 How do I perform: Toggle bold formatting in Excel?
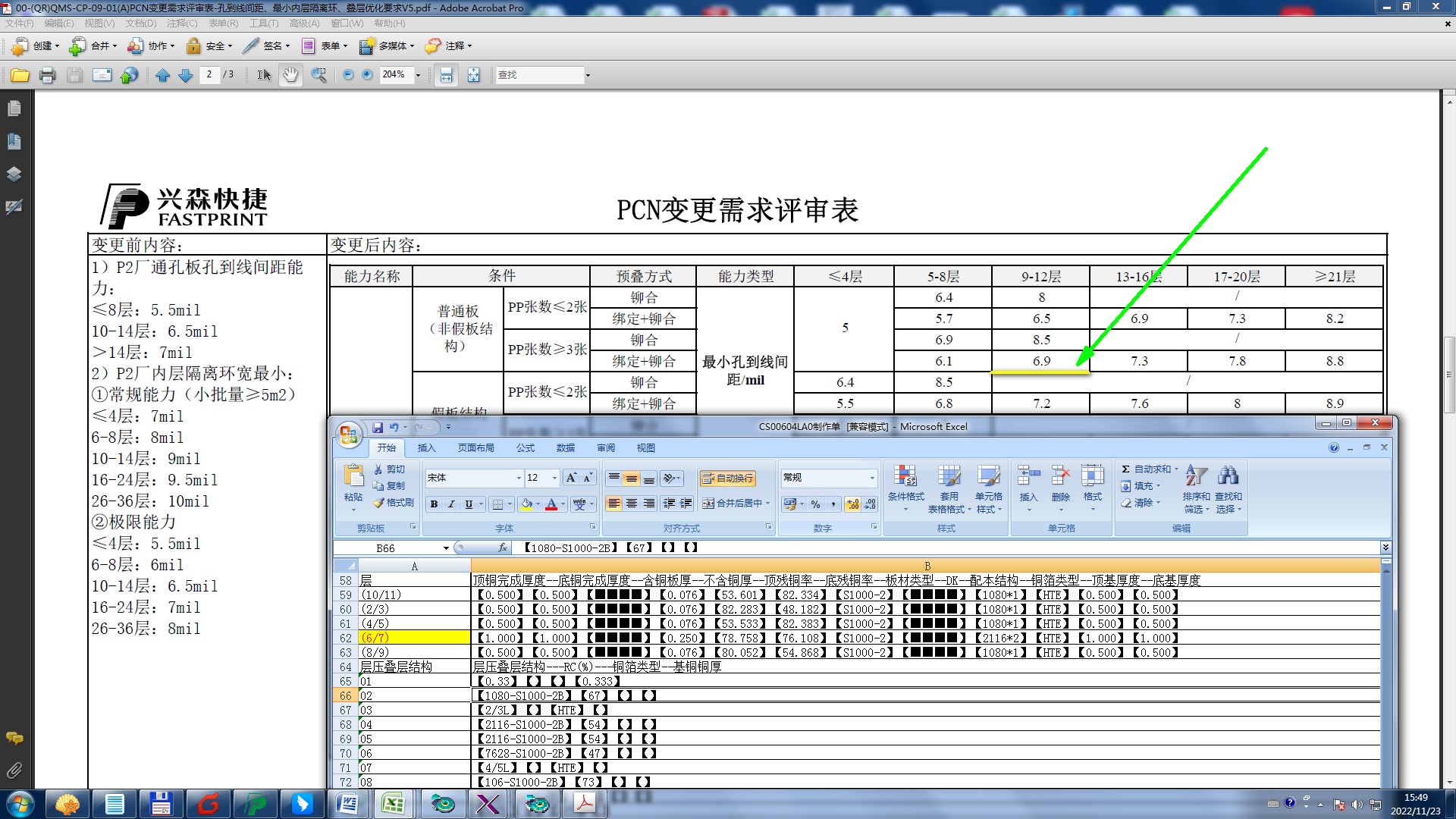coord(434,504)
